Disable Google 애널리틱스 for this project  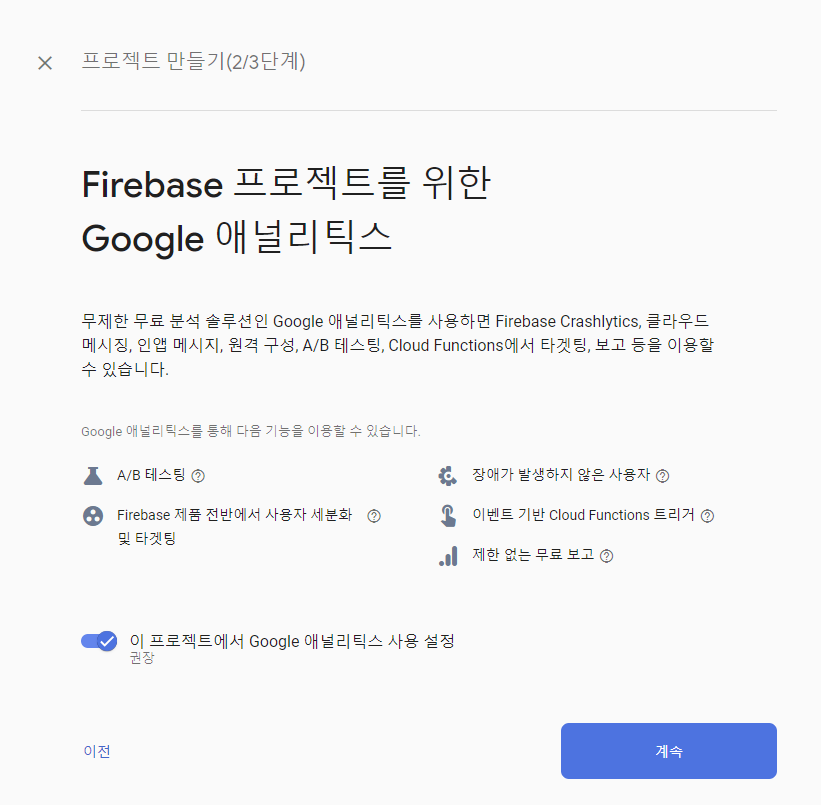click(98, 641)
